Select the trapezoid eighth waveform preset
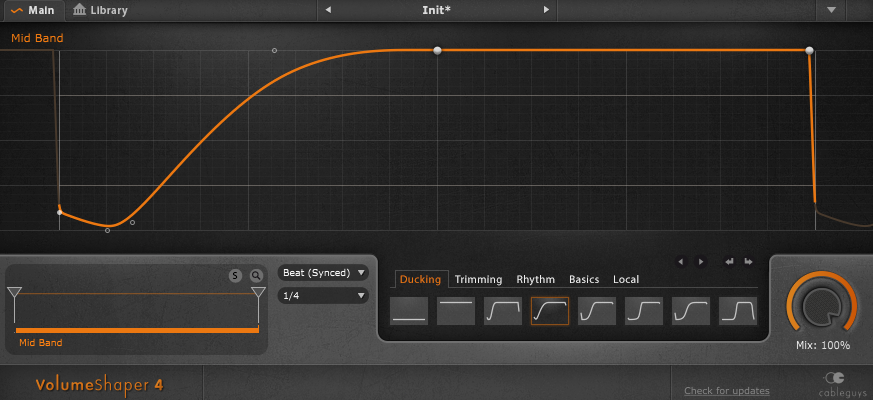The height and width of the screenshot is (400, 873). click(x=738, y=311)
